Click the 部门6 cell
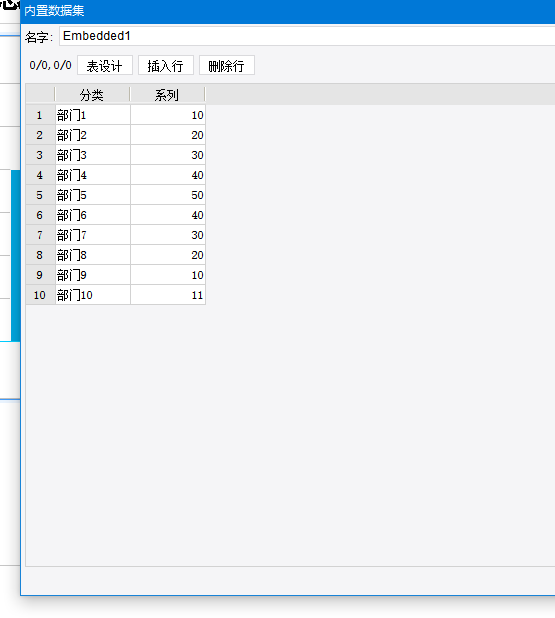The height and width of the screenshot is (618, 555). (93, 215)
